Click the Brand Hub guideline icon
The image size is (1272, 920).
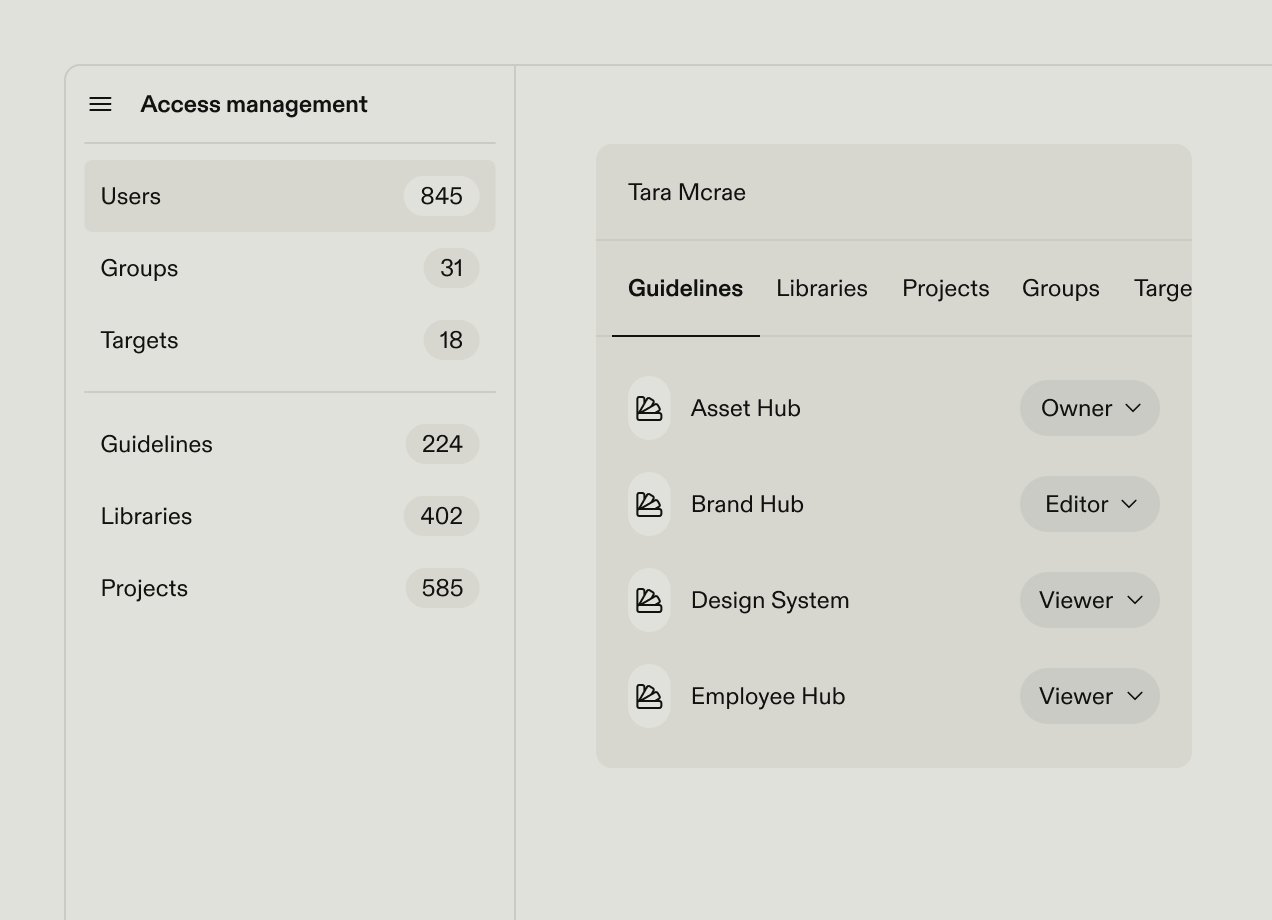(649, 504)
